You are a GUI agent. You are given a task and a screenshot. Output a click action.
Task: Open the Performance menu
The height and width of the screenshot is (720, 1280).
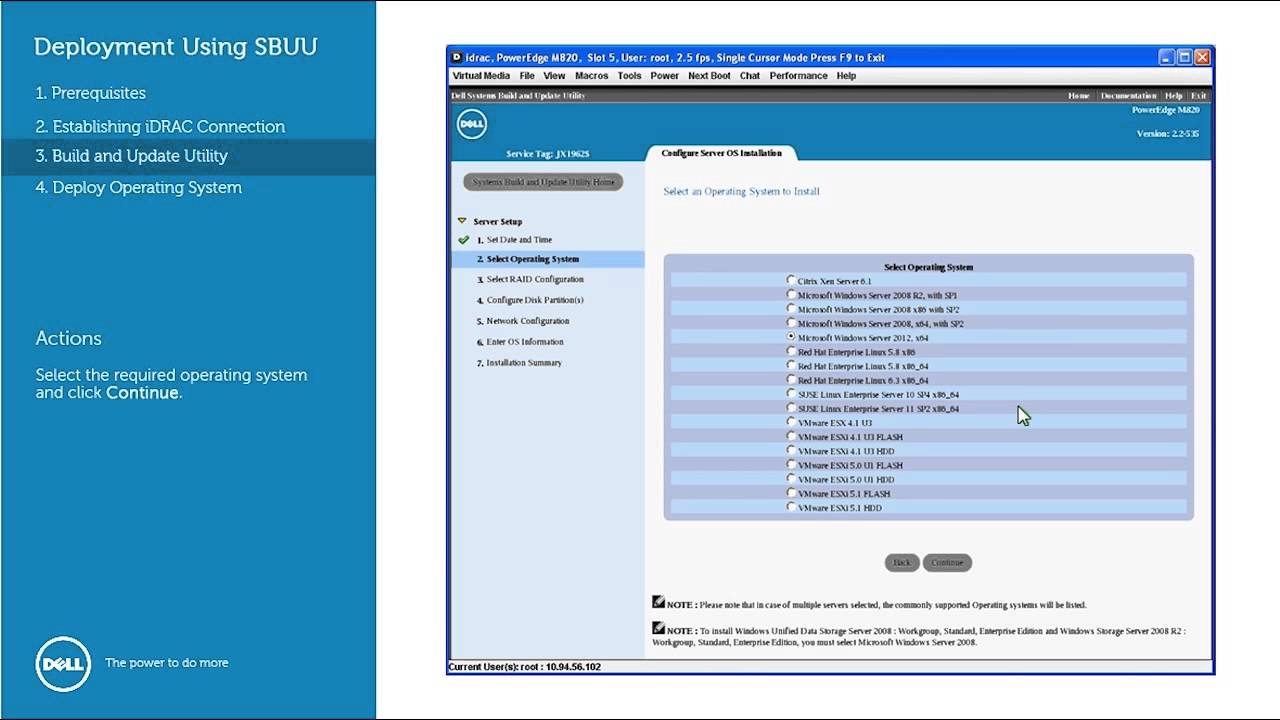[798, 76]
